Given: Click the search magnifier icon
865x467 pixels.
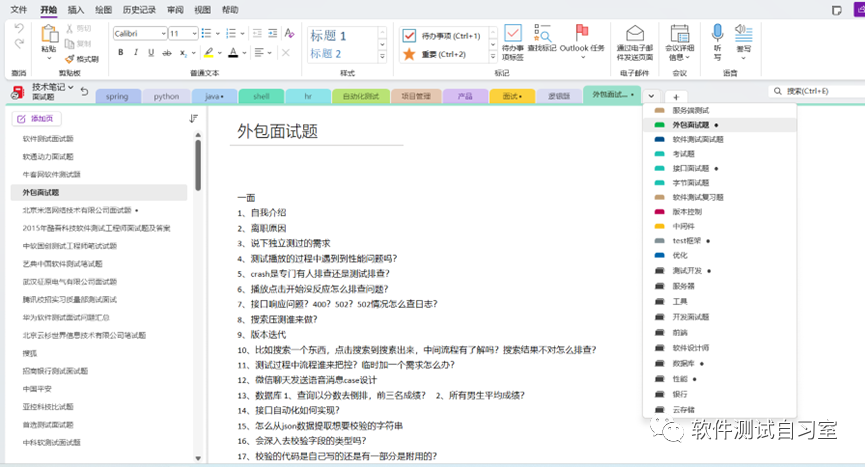Looking at the screenshot, I should 778,91.
